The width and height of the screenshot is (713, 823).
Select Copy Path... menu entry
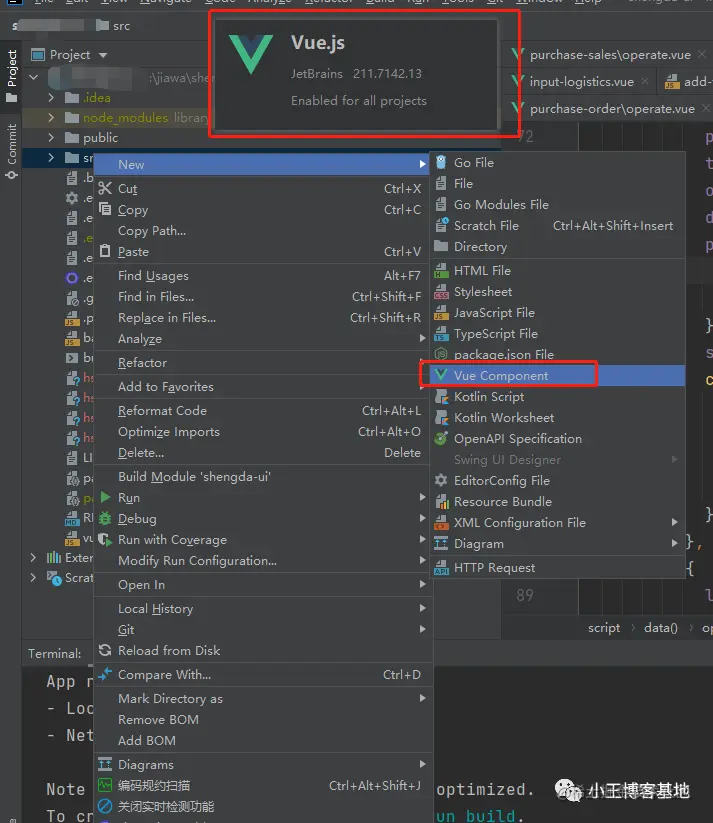point(263,231)
